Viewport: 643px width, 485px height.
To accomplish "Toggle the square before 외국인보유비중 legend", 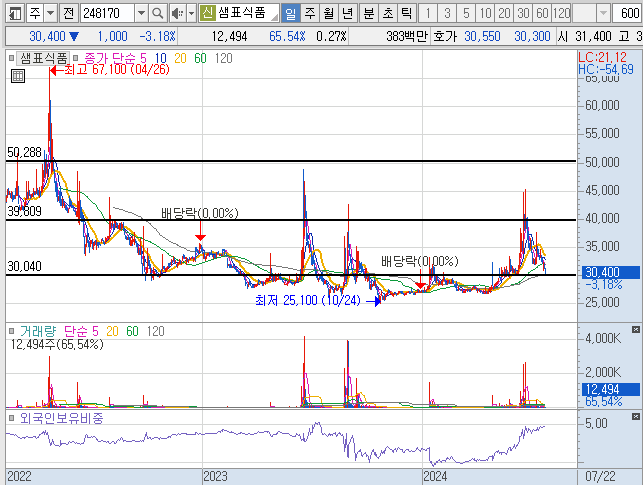I will (11, 418).
